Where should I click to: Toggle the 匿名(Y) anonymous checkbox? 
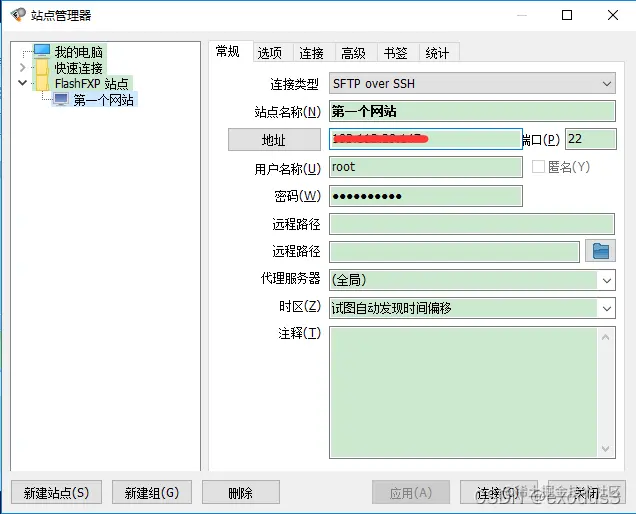point(538,166)
